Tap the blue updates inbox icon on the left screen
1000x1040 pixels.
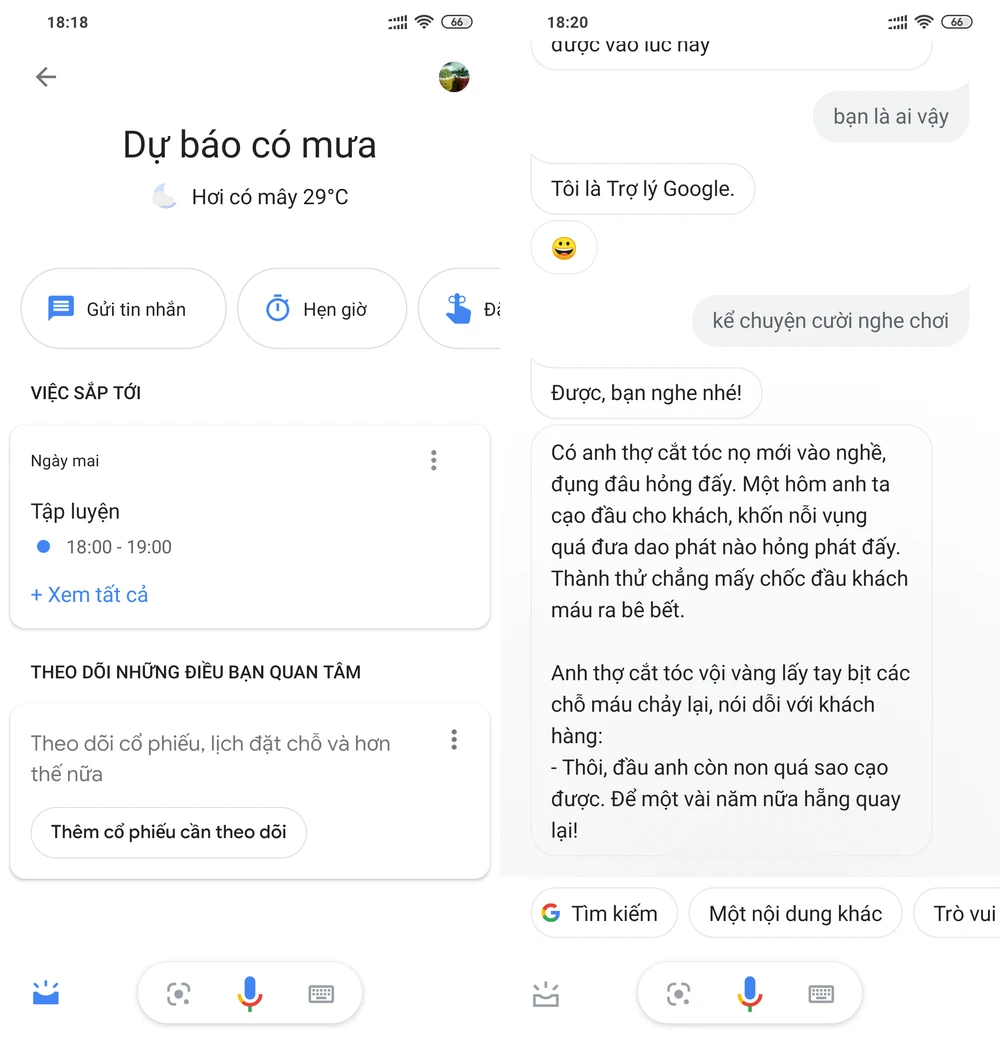click(x=46, y=993)
